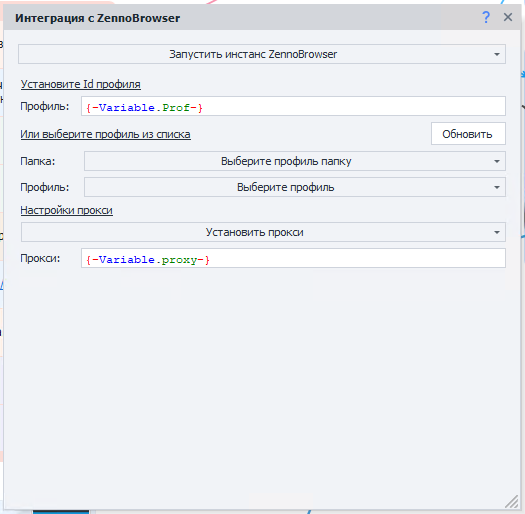
Task: Click the Профиль: label beside the Variable.Prof field
Action: tap(45, 106)
